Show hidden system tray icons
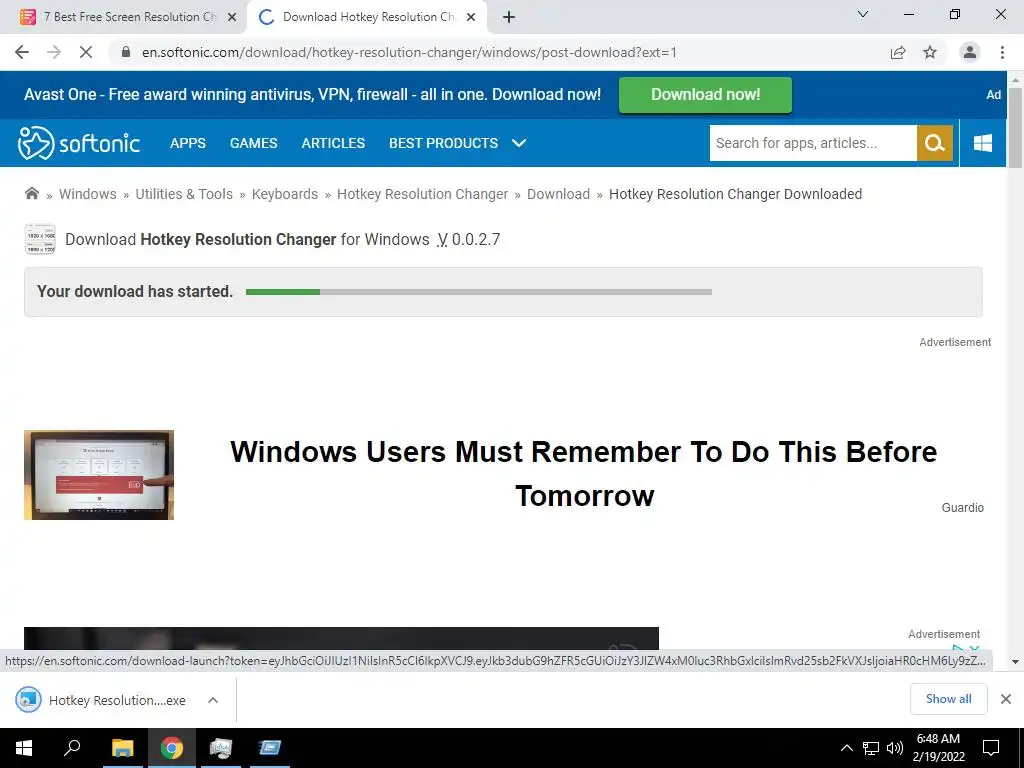Image resolution: width=1024 pixels, height=768 pixels. [846, 748]
